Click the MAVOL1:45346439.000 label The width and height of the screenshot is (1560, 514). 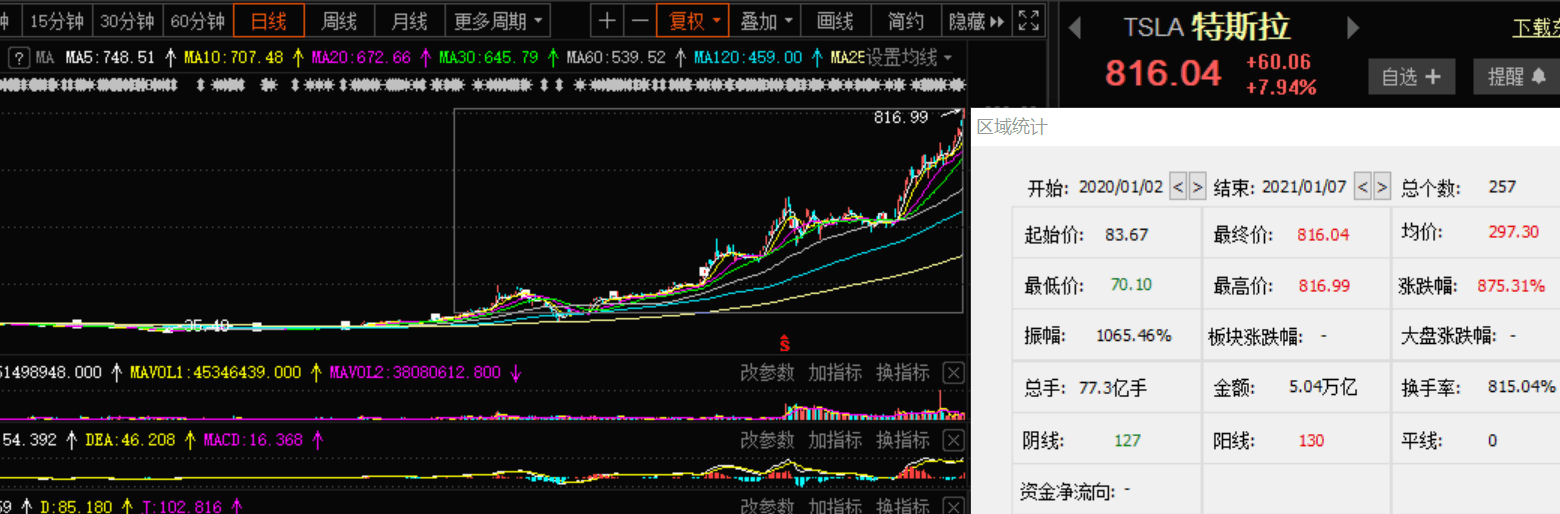click(x=215, y=373)
